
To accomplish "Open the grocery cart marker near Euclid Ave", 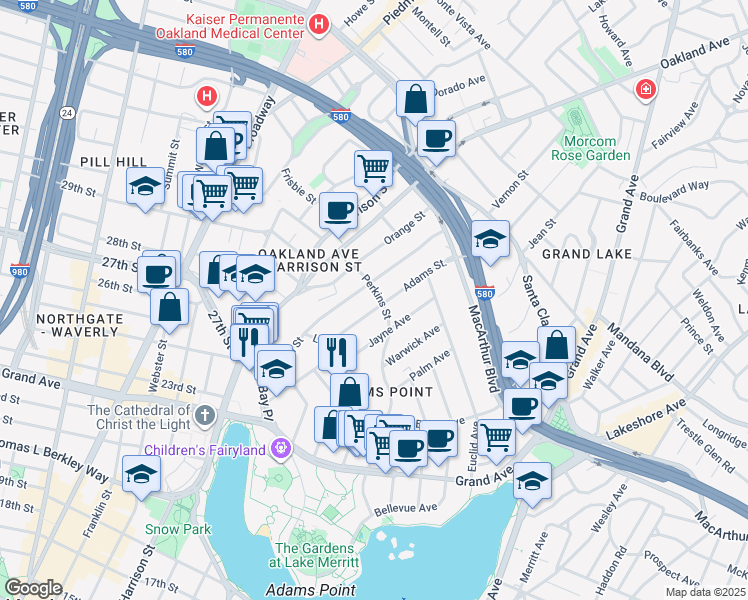I will pyautogui.click(x=496, y=439).
